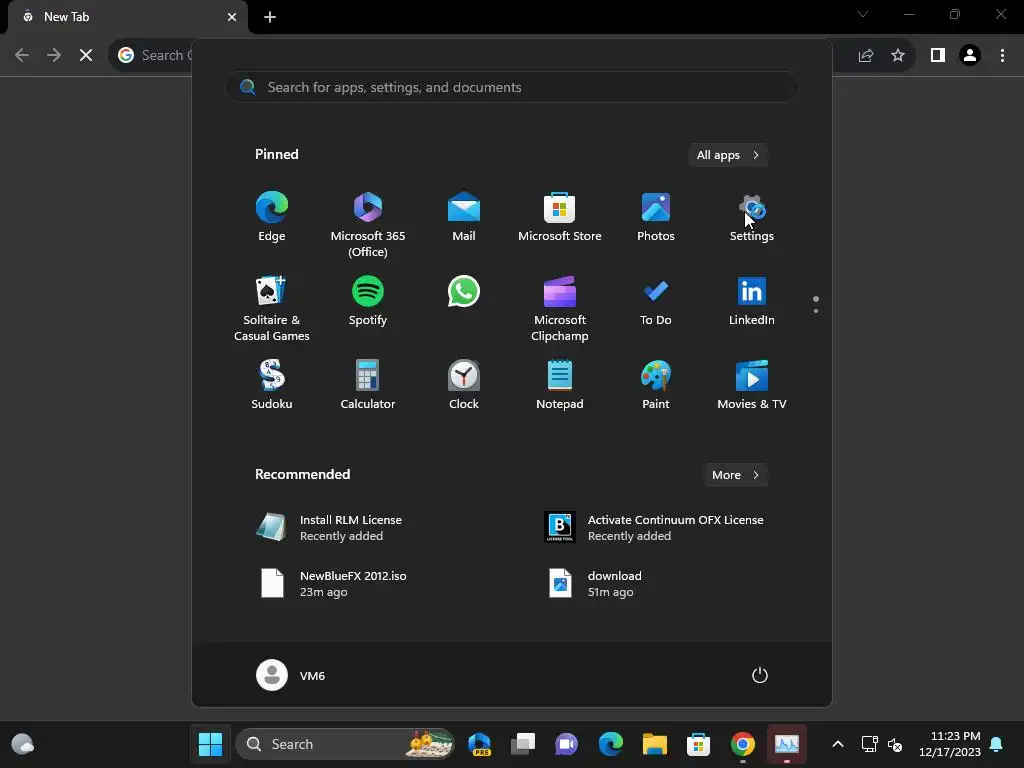Launch Movies & TV
Screen dimensions: 1024x768
click(752, 385)
